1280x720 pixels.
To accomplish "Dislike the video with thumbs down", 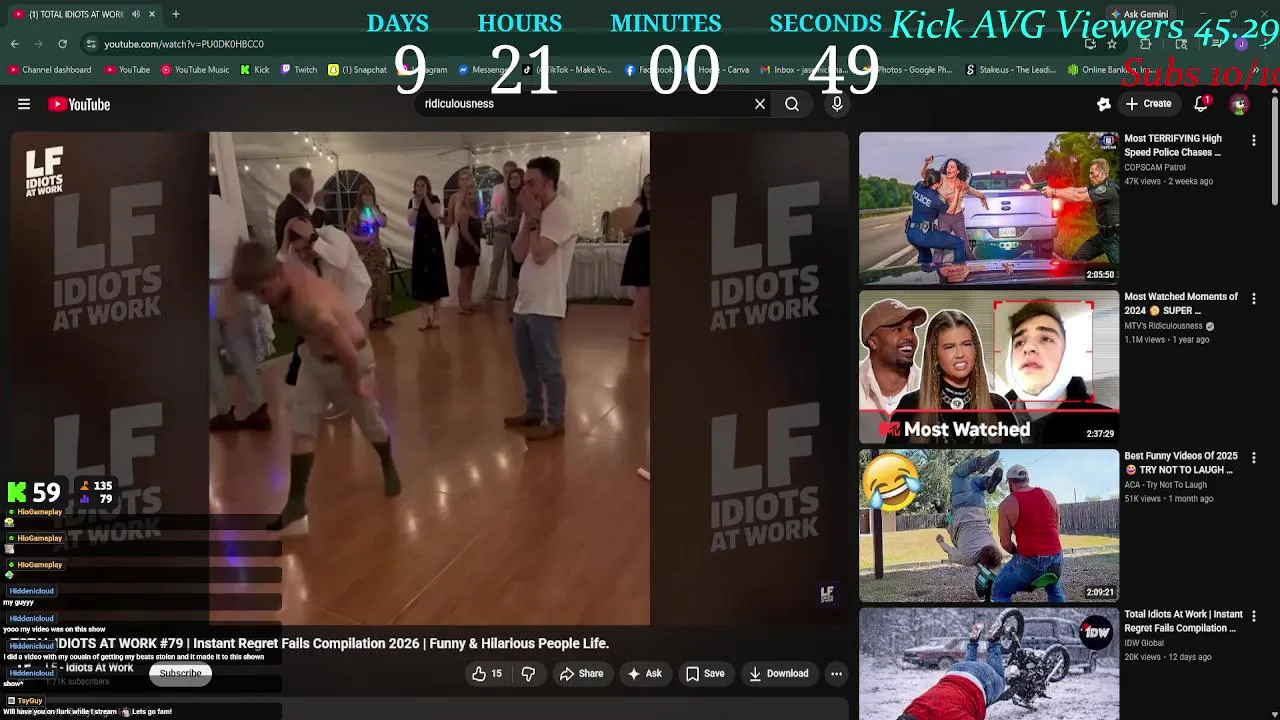I will click(528, 674).
